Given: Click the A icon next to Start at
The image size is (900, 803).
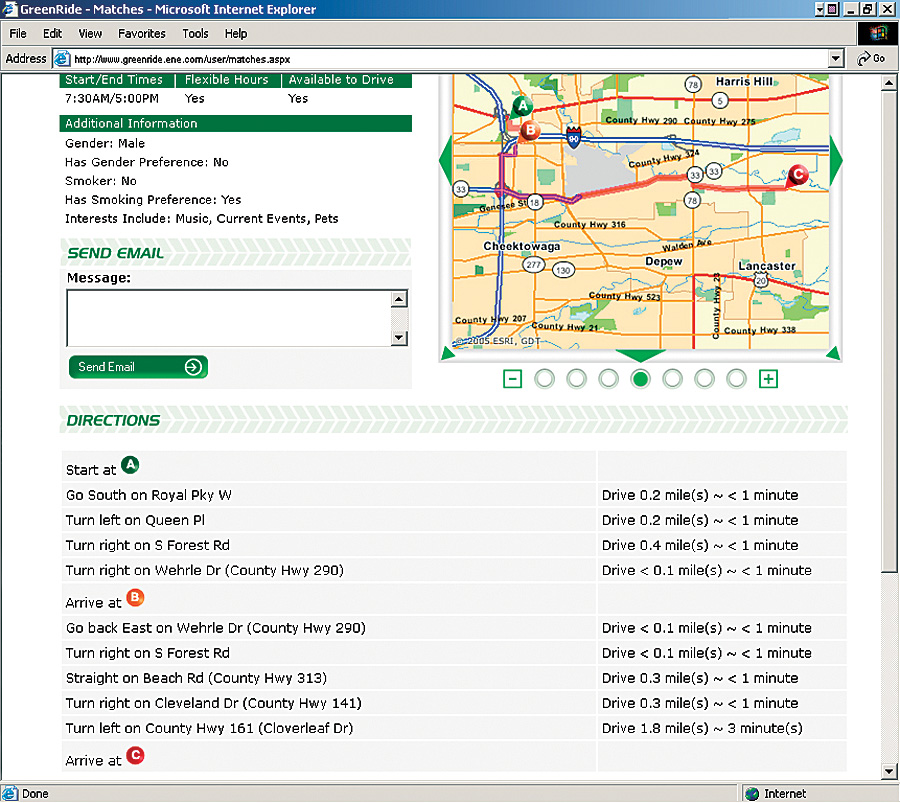Looking at the screenshot, I should 130,464.
